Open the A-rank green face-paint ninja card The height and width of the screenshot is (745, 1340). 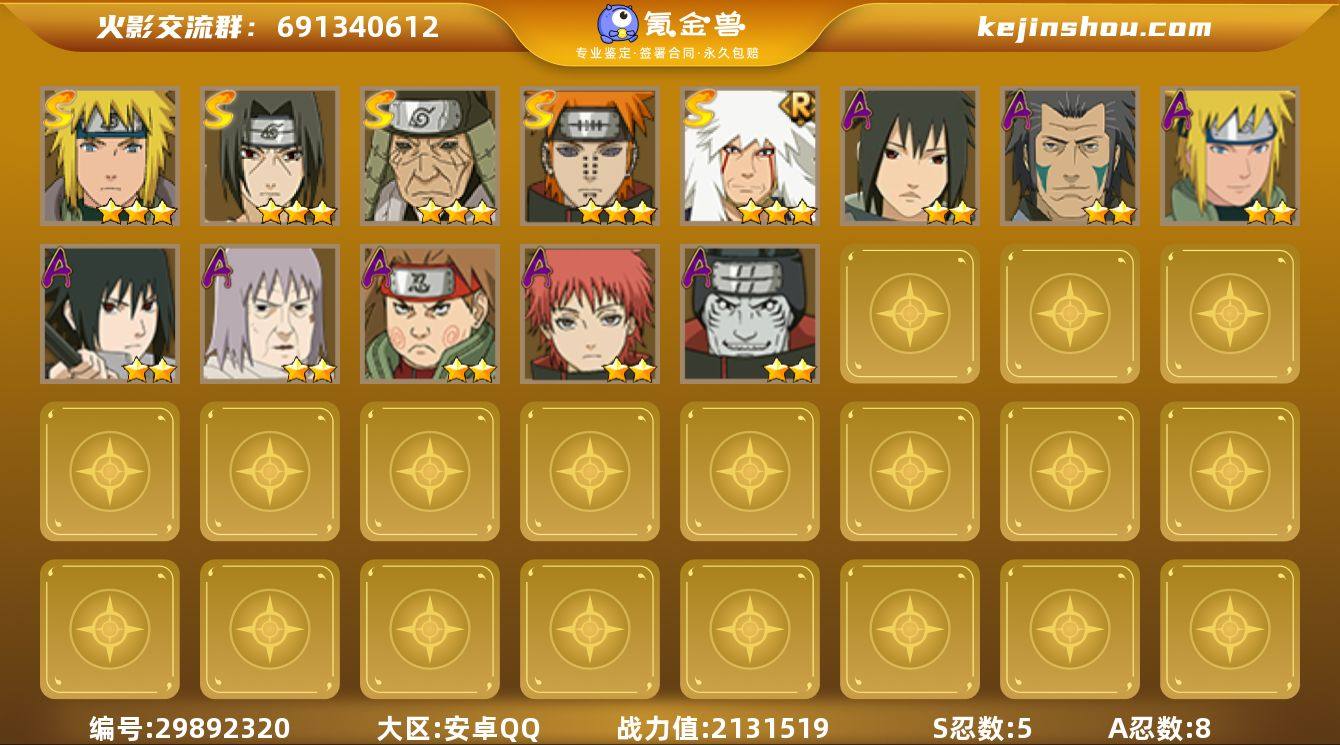tap(1069, 156)
